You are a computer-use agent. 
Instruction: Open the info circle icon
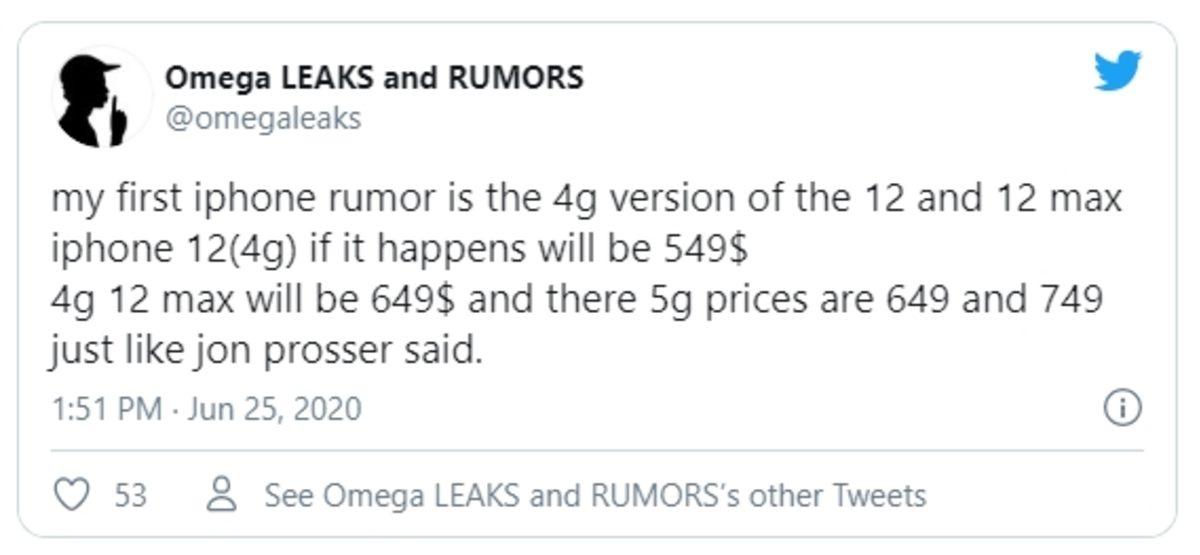[x=1122, y=408]
